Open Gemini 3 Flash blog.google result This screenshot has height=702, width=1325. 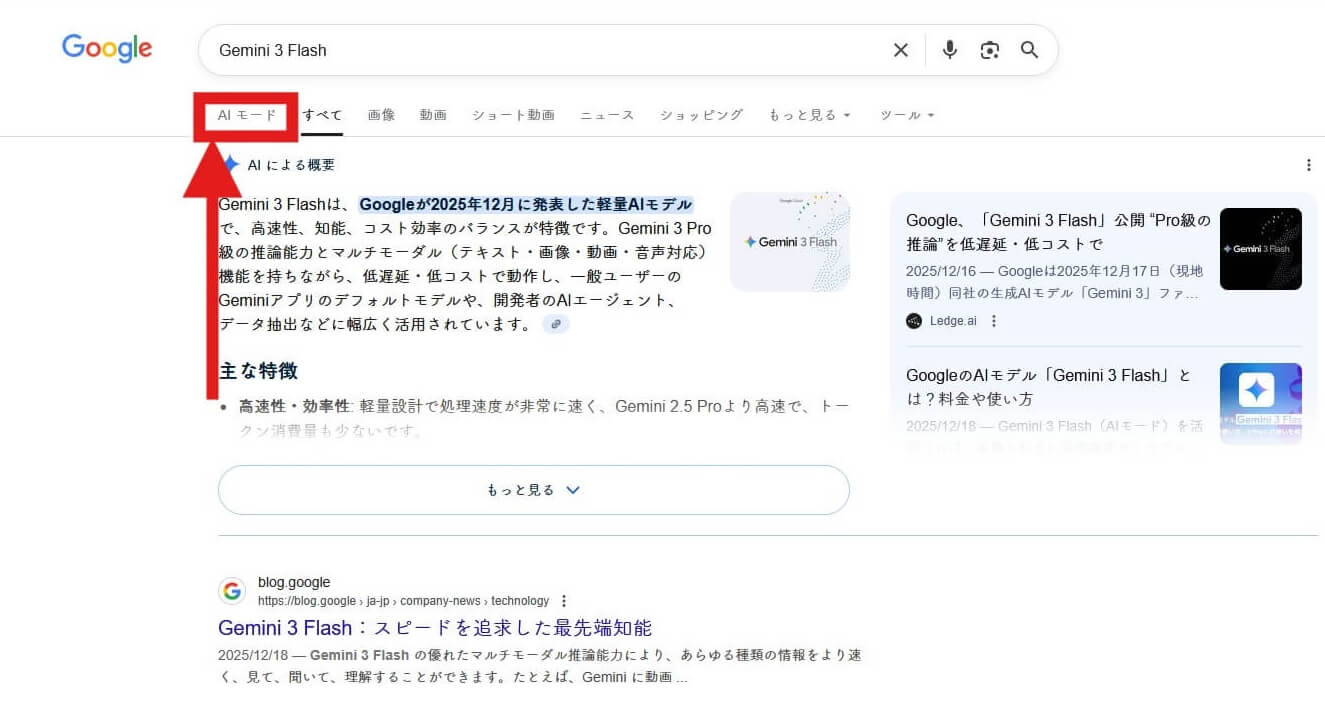[434, 628]
